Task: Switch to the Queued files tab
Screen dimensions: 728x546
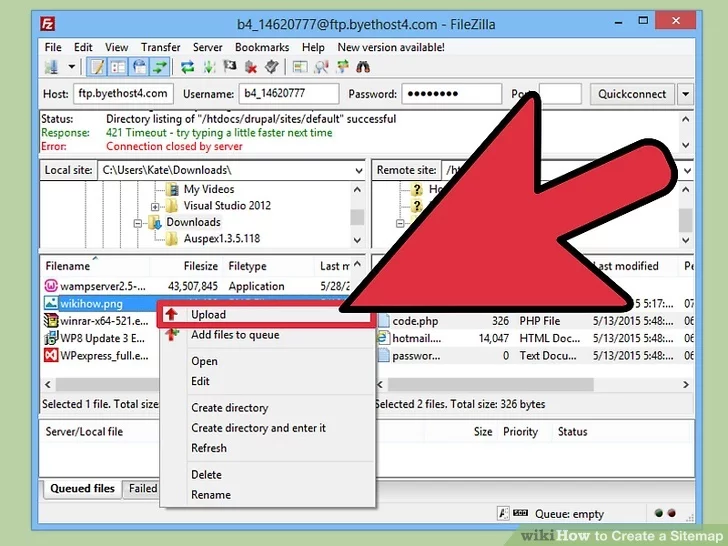Action: click(82, 488)
